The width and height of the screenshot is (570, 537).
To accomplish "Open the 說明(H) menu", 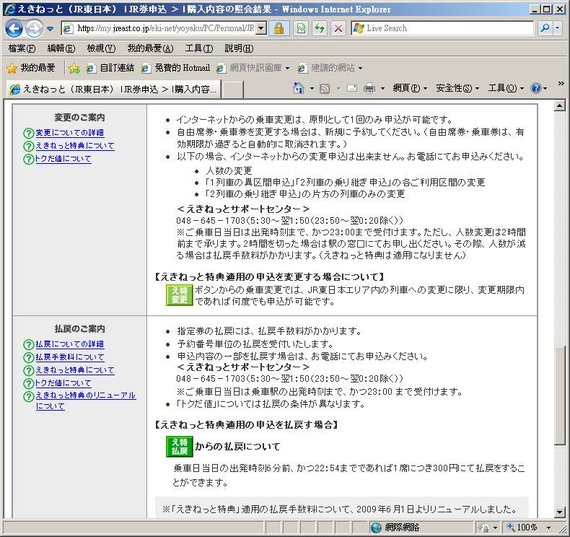I will [x=239, y=48].
